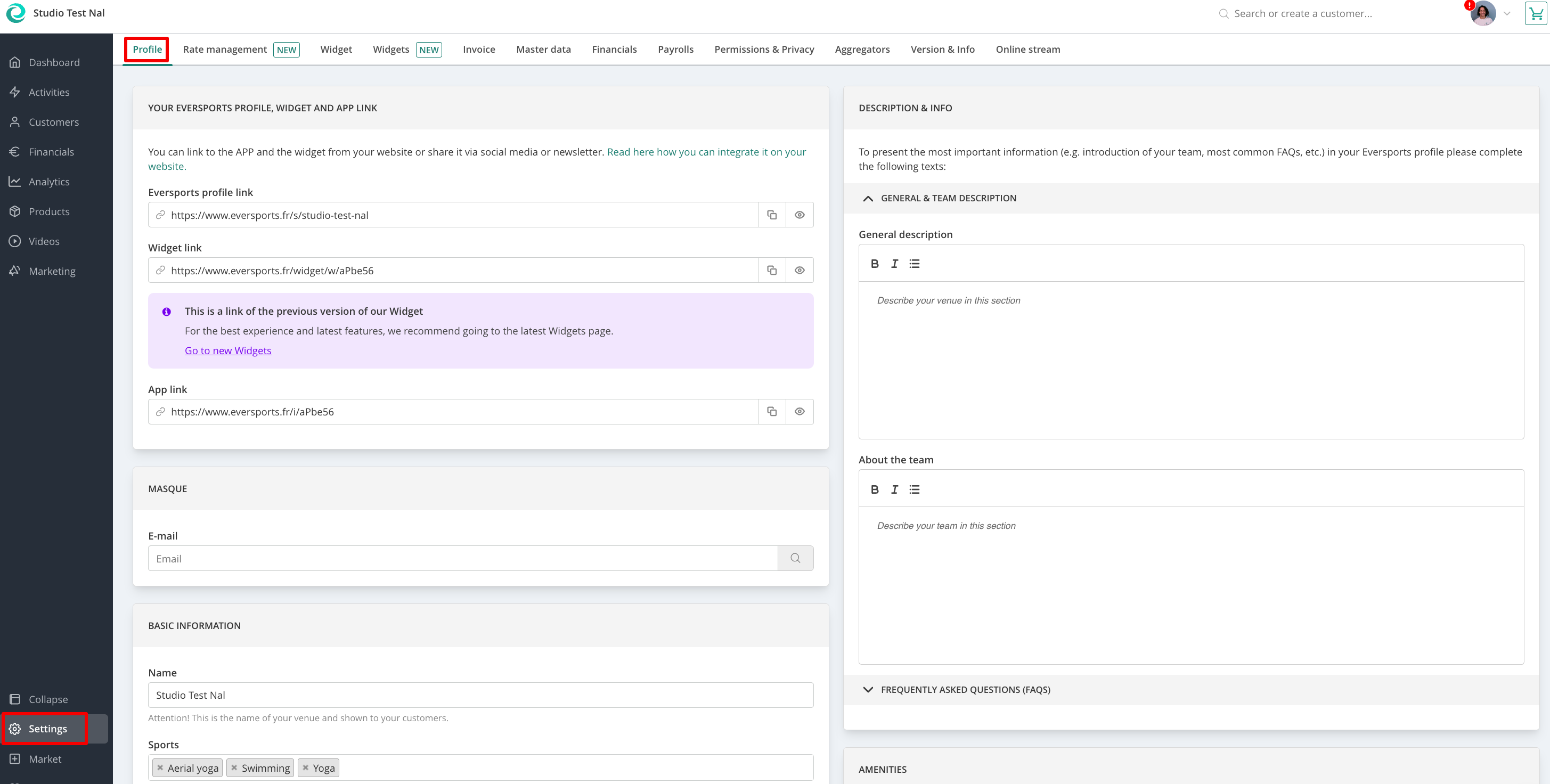Switch to Permissions & Privacy tab
This screenshot has height=784, width=1550.
(x=764, y=50)
